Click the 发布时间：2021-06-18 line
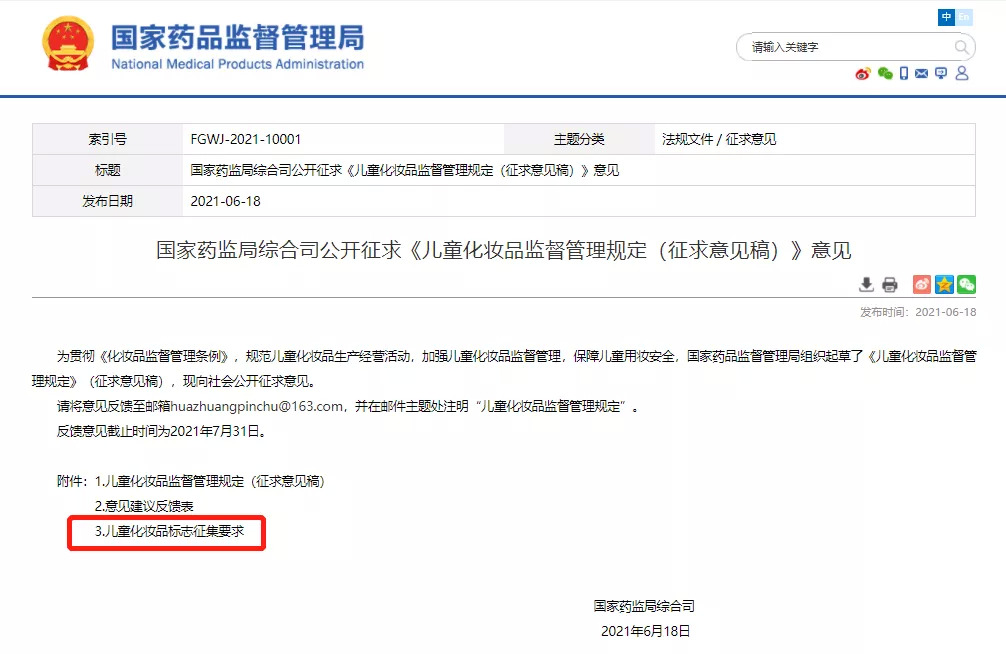The width and height of the screenshot is (1006, 654). [x=918, y=312]
